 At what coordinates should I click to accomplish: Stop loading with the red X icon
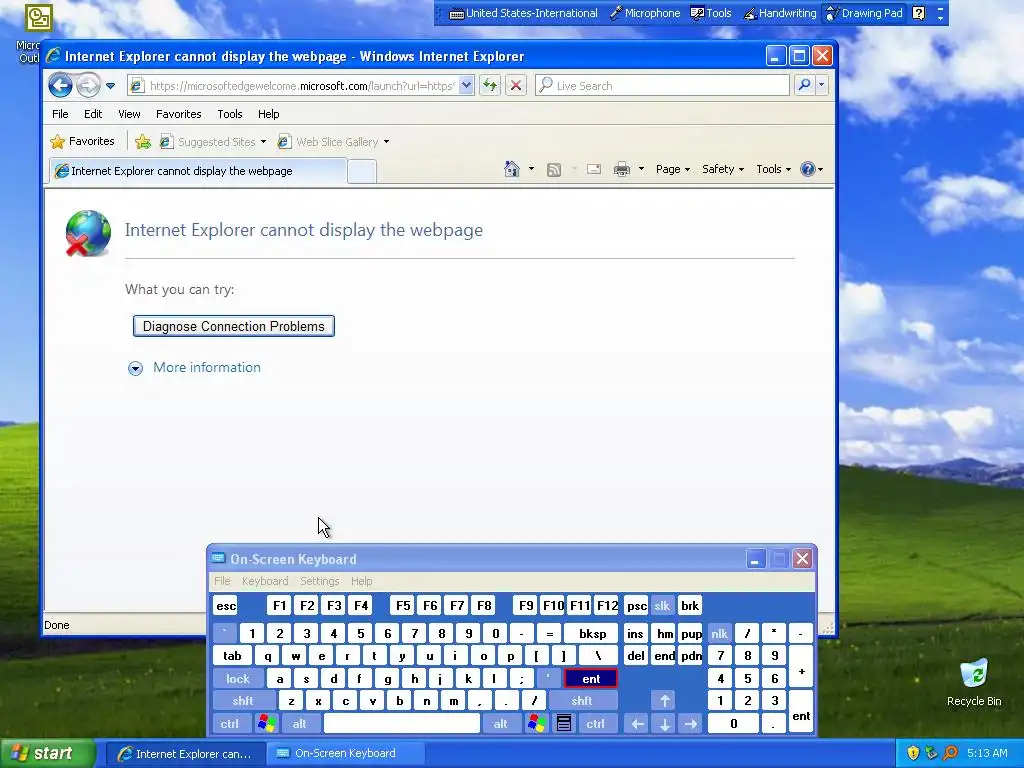[516, 86]
